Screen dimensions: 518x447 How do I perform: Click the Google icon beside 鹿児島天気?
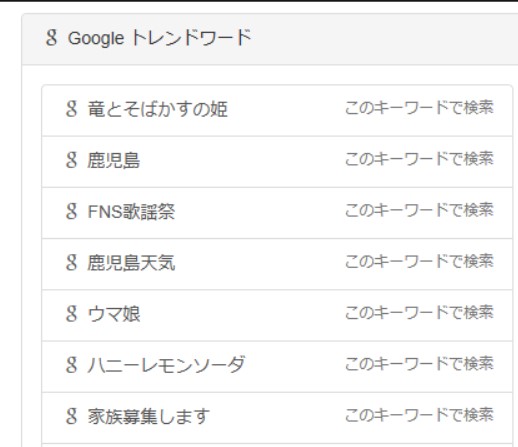(71, 263)
